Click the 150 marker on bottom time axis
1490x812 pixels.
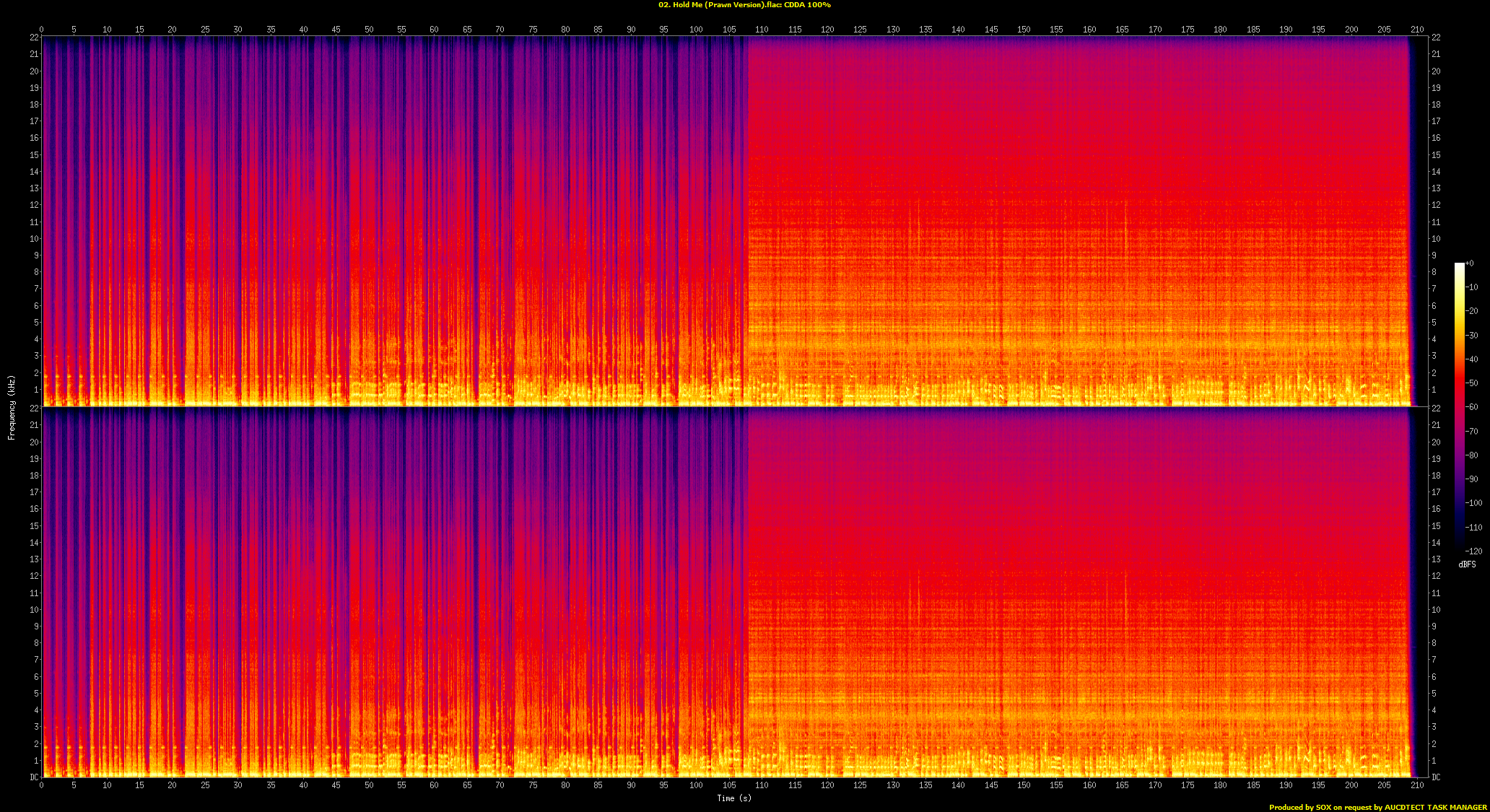1024,785
